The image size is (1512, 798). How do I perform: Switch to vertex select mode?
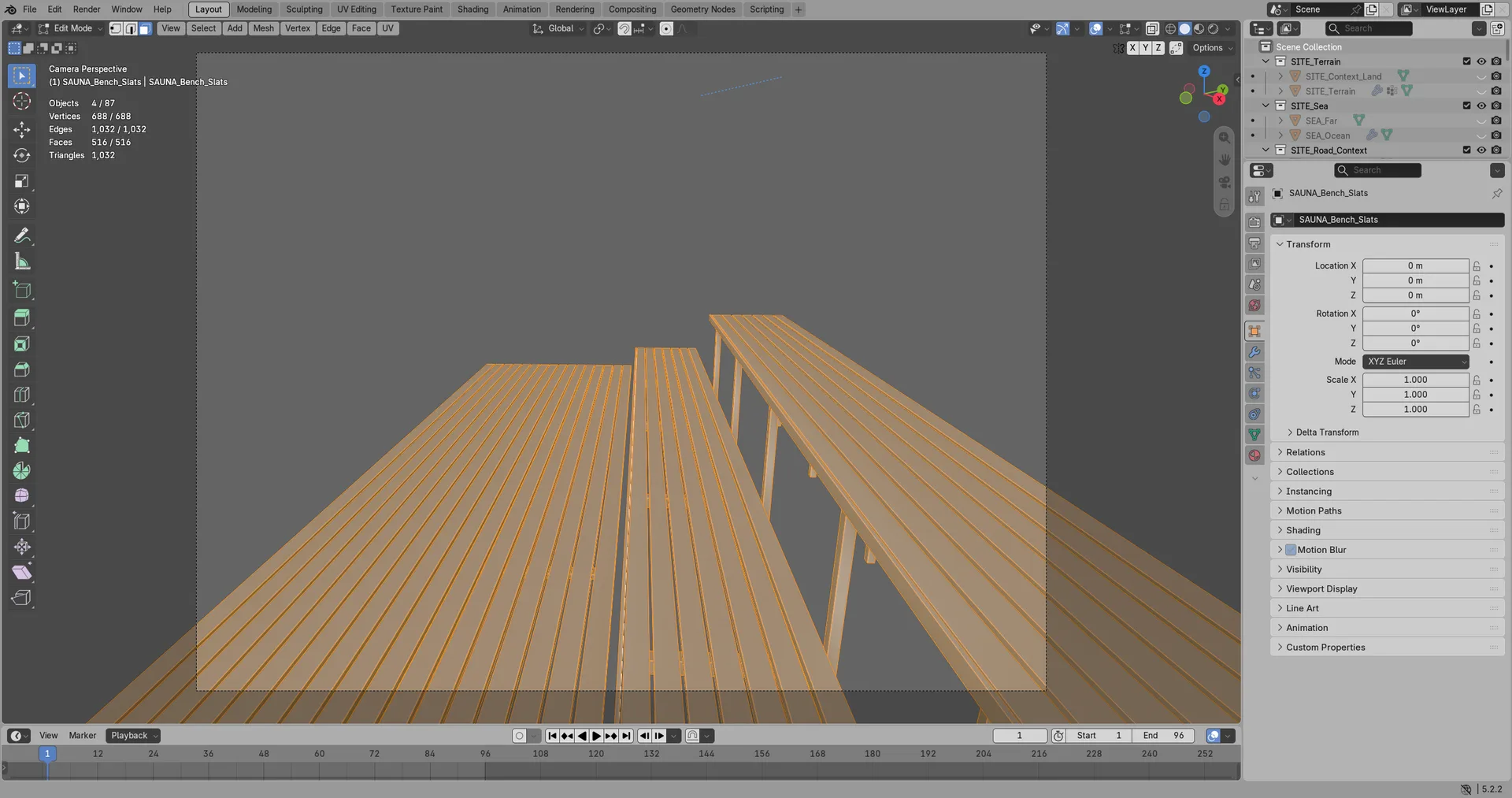pyautogui.click(x=116, y=28)
